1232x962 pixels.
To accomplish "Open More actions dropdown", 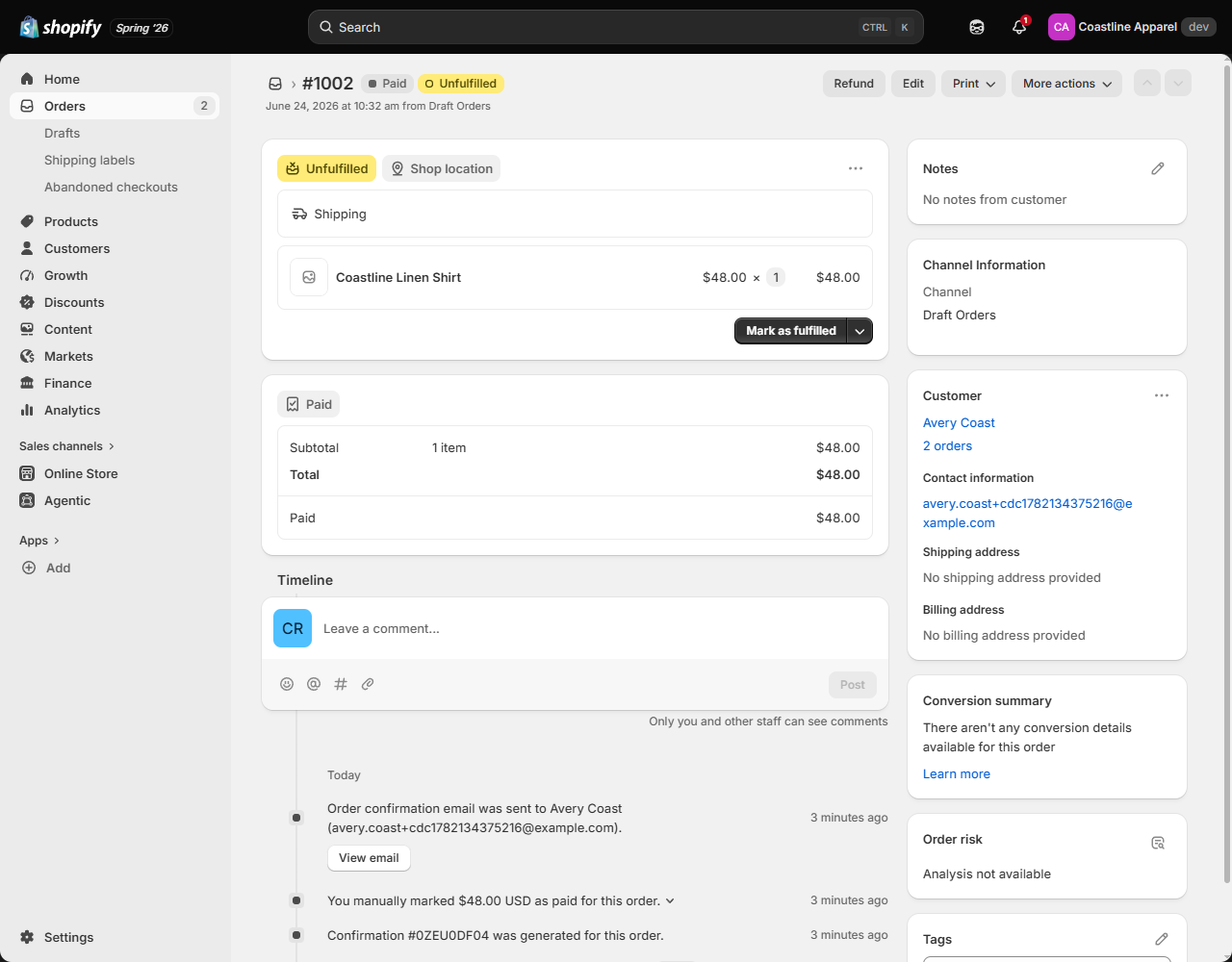I will click(x=1066, y=84).
